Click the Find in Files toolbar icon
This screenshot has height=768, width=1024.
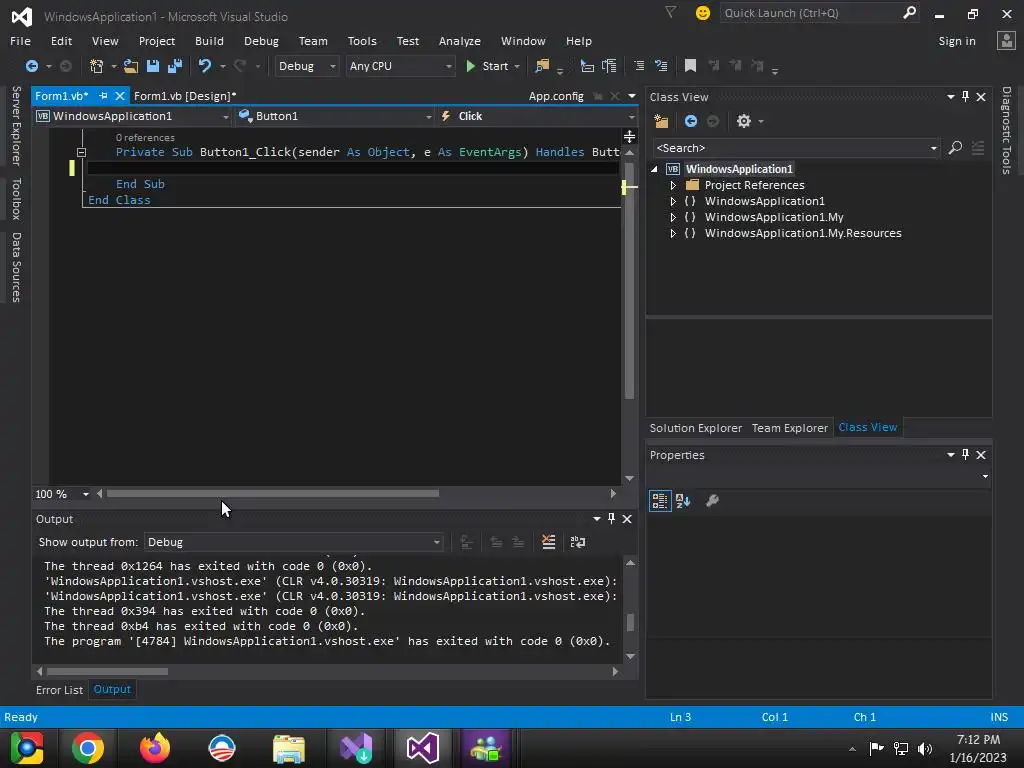[x=542, y=66]
